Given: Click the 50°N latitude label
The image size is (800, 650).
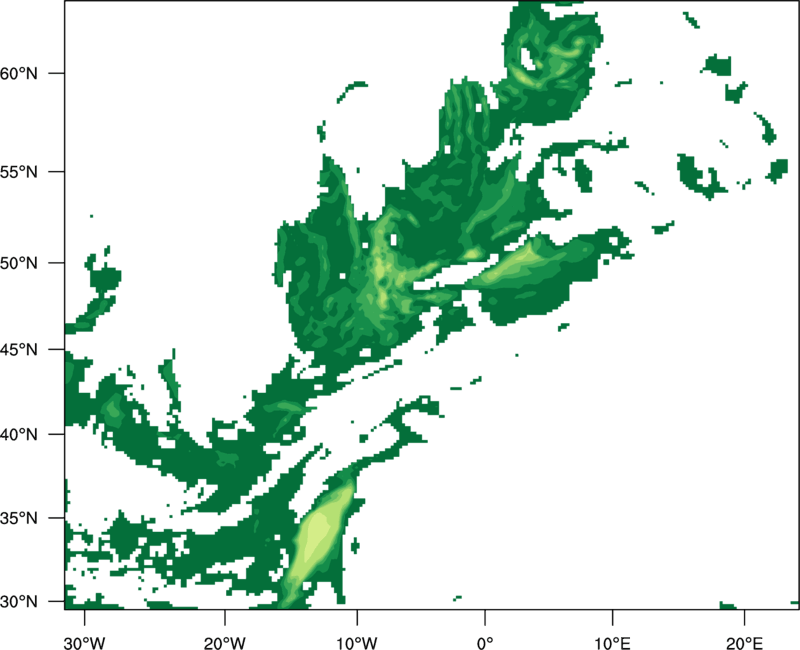Looking at the screenshot, I should pyautogui.click(x=19, y=263).
